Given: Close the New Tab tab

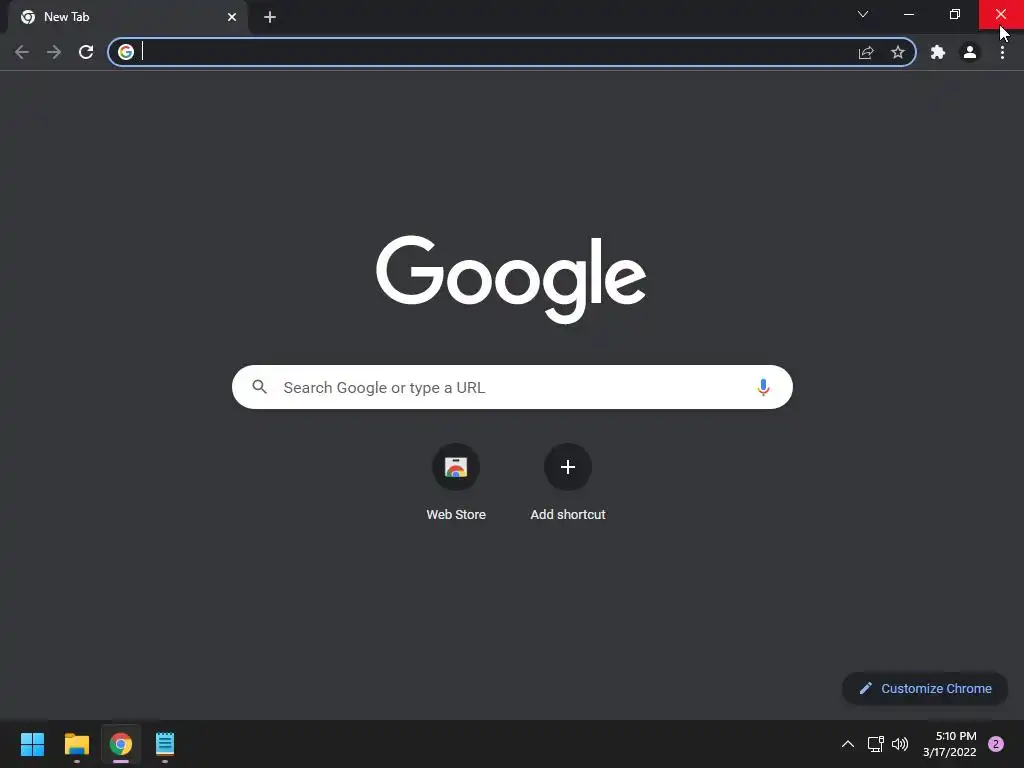Looking at the screenshot, I should [x=232, y=17].
